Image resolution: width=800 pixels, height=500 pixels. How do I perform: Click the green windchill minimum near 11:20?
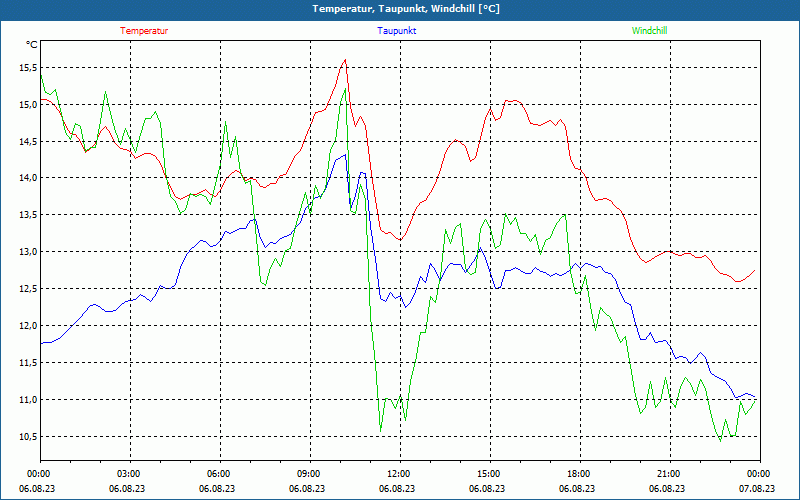381,431
